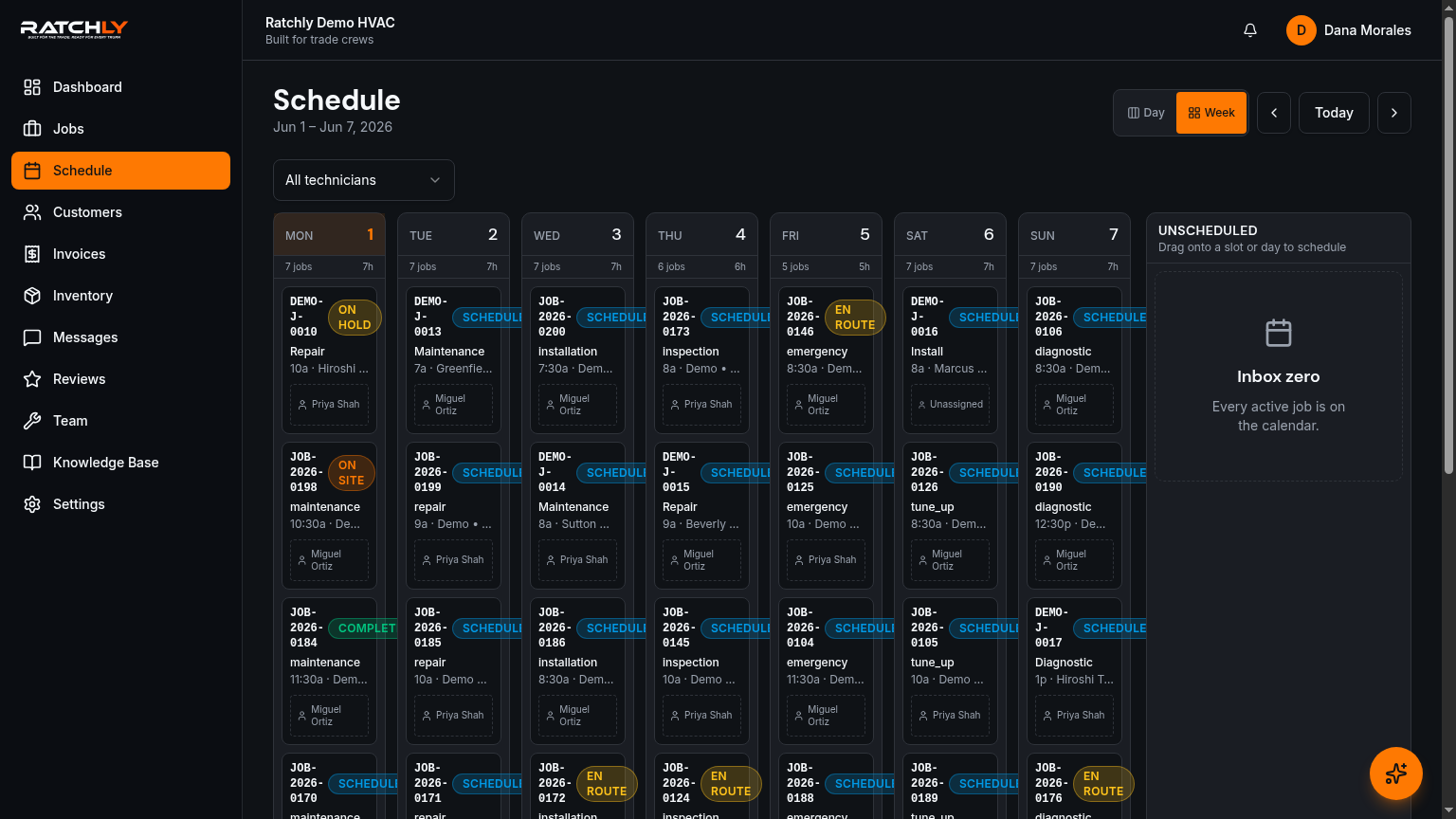Advance to next week with right chevron
Viewport: 1456px width, 819px height.
pyautogui.click(x=1394, y=113)
